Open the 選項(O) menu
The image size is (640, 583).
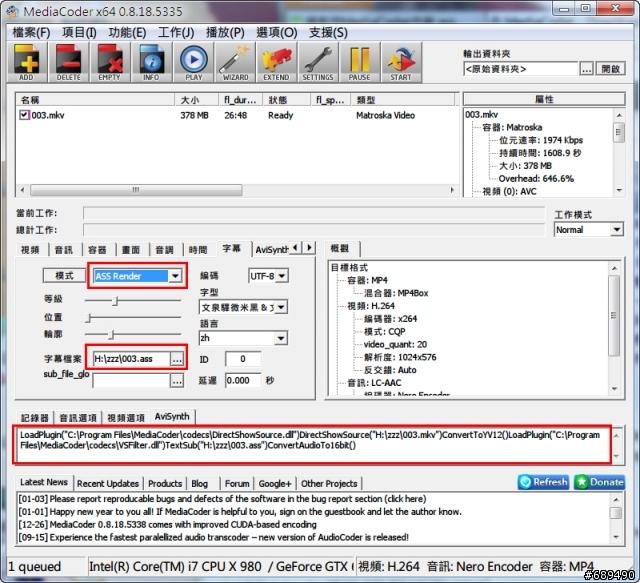tap(277, 32)
